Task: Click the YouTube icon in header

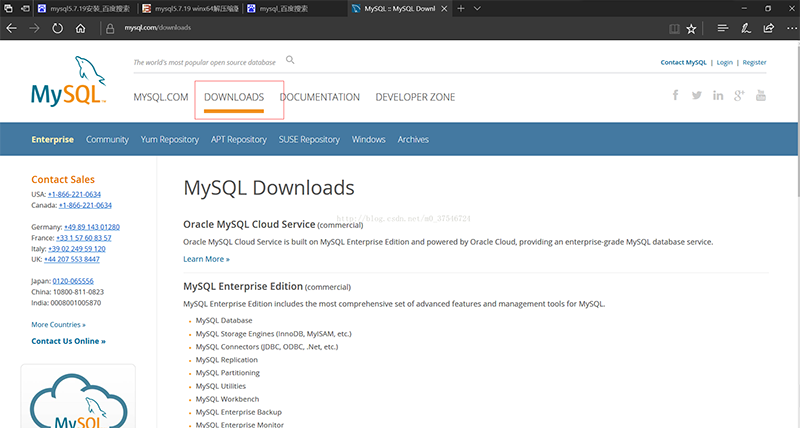Action: click(x=761, y=96)
